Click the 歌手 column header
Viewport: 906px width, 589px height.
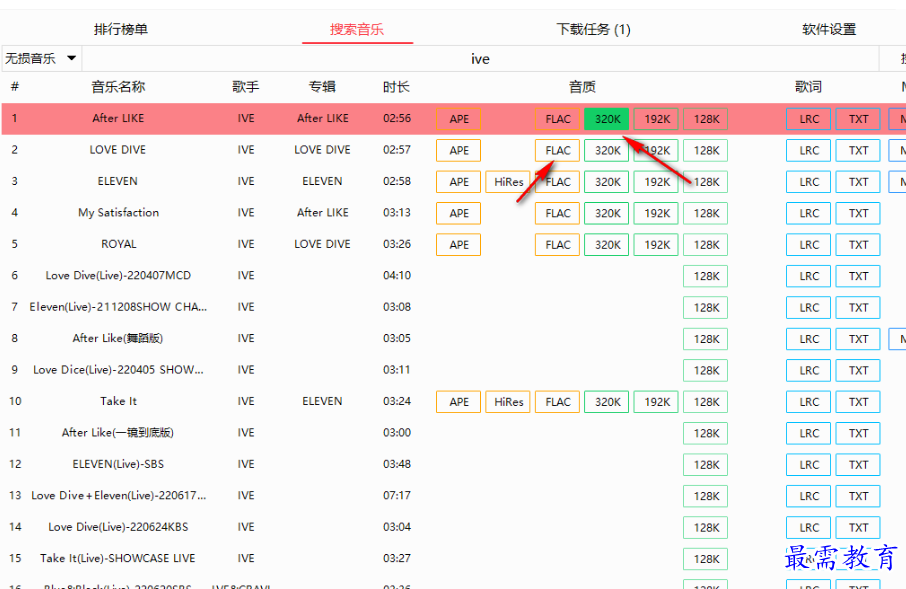[x=246, y=87]
